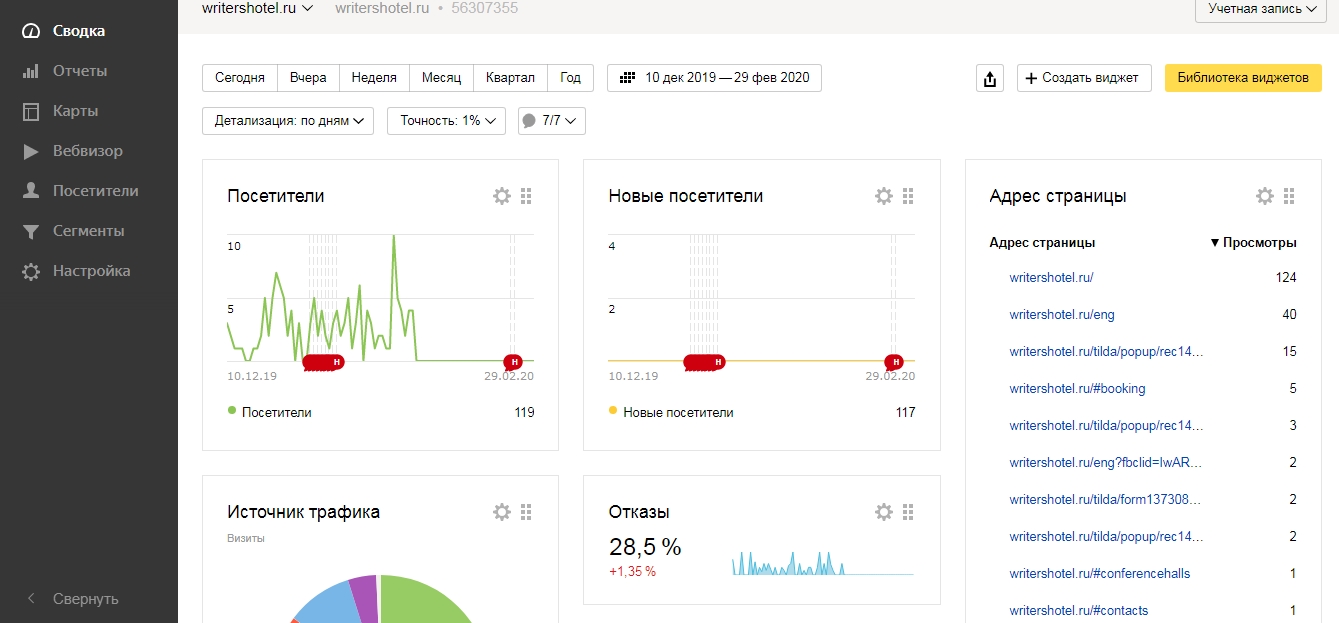Click the 28,5 % bounce rate value
1339x623 pixels.
[x=645, y=547]
